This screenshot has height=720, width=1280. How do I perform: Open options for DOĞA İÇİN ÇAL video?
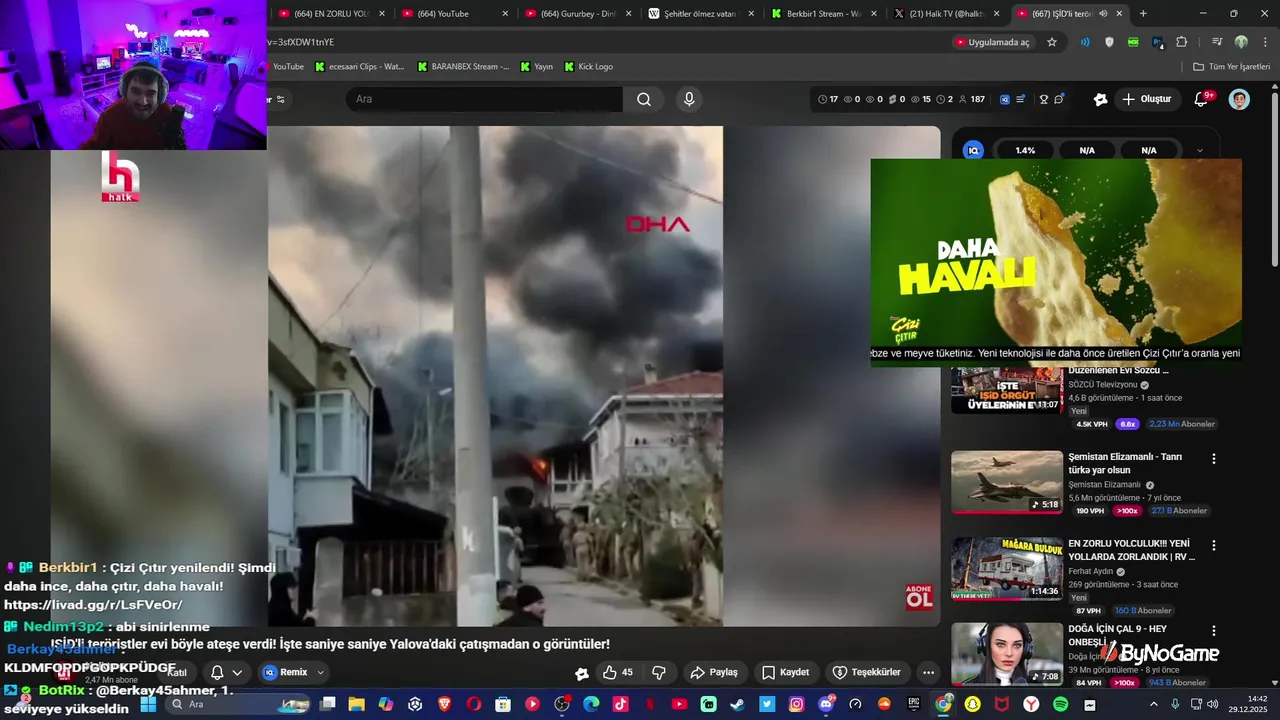point(1214,631)
